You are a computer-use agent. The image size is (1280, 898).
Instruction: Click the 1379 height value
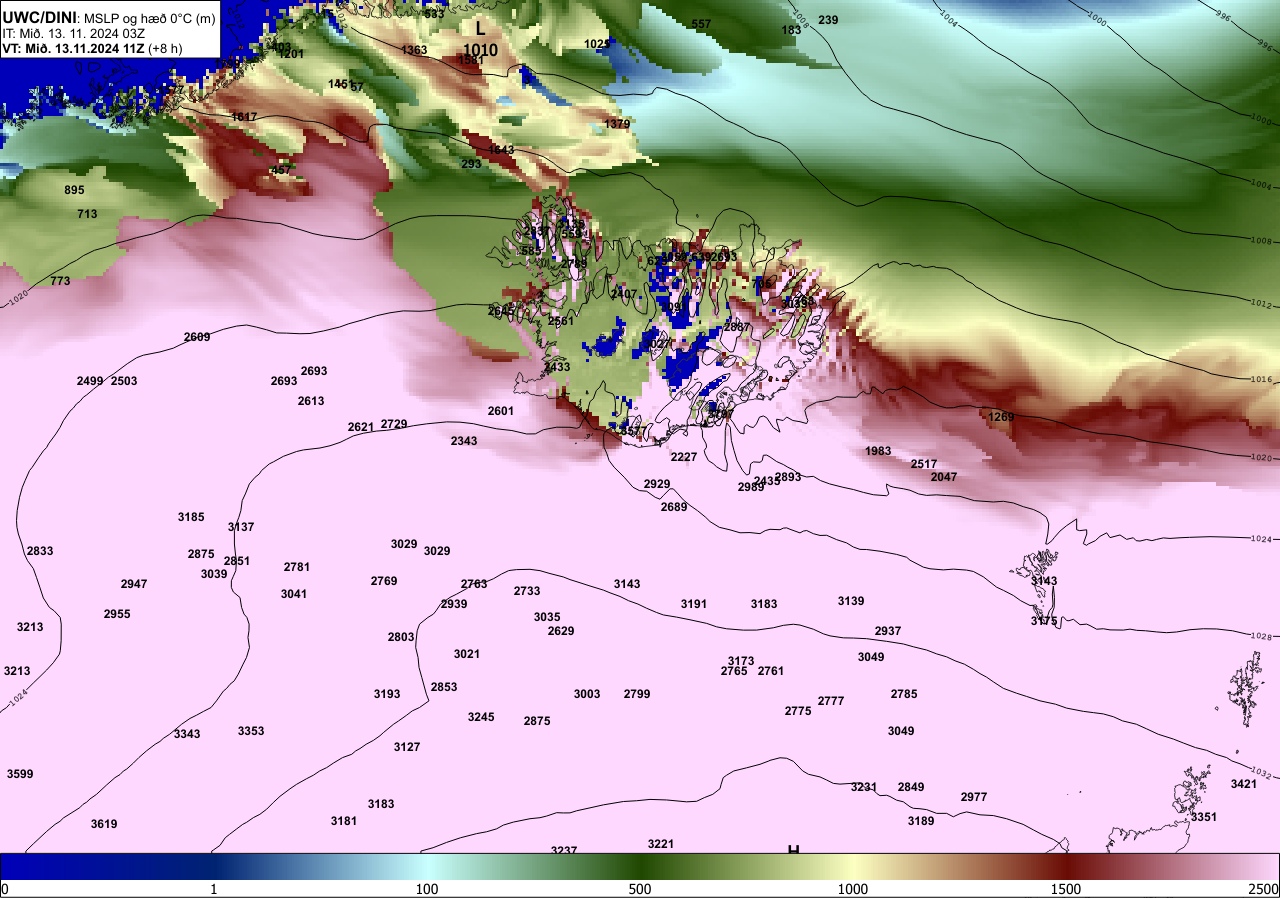618,124
